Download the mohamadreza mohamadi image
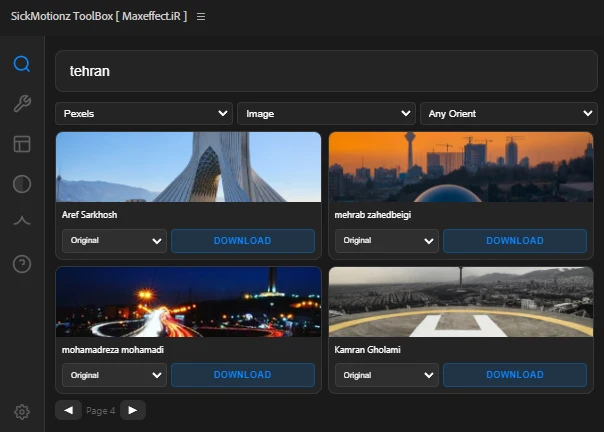Viewport: 604px width, 432px height. click(243, 375)
